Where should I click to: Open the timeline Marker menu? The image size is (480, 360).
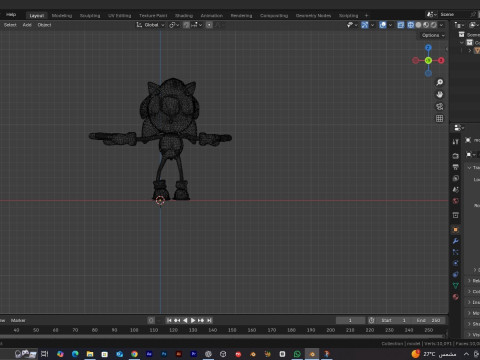coord(18,320)
